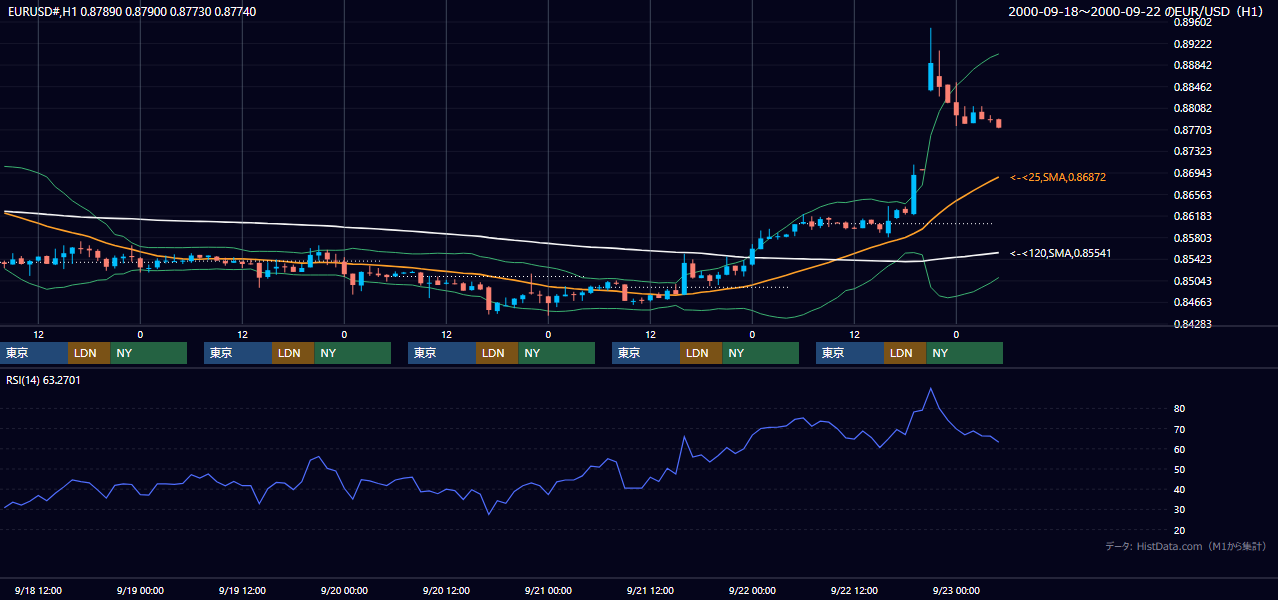
Task: Click price axis value 0.85043
Action: (x=1192, y=281)
